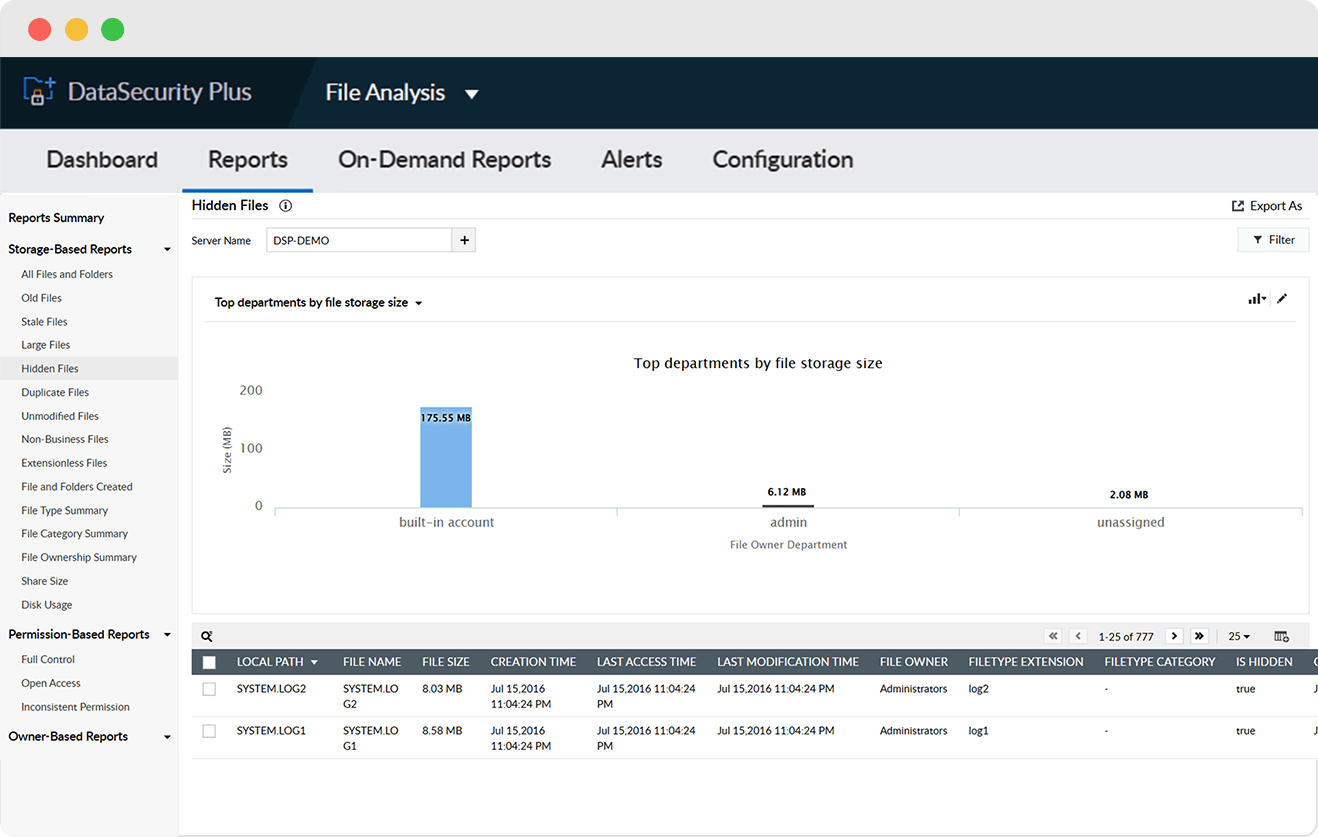Go to the next page arrow

[1174, 636]
